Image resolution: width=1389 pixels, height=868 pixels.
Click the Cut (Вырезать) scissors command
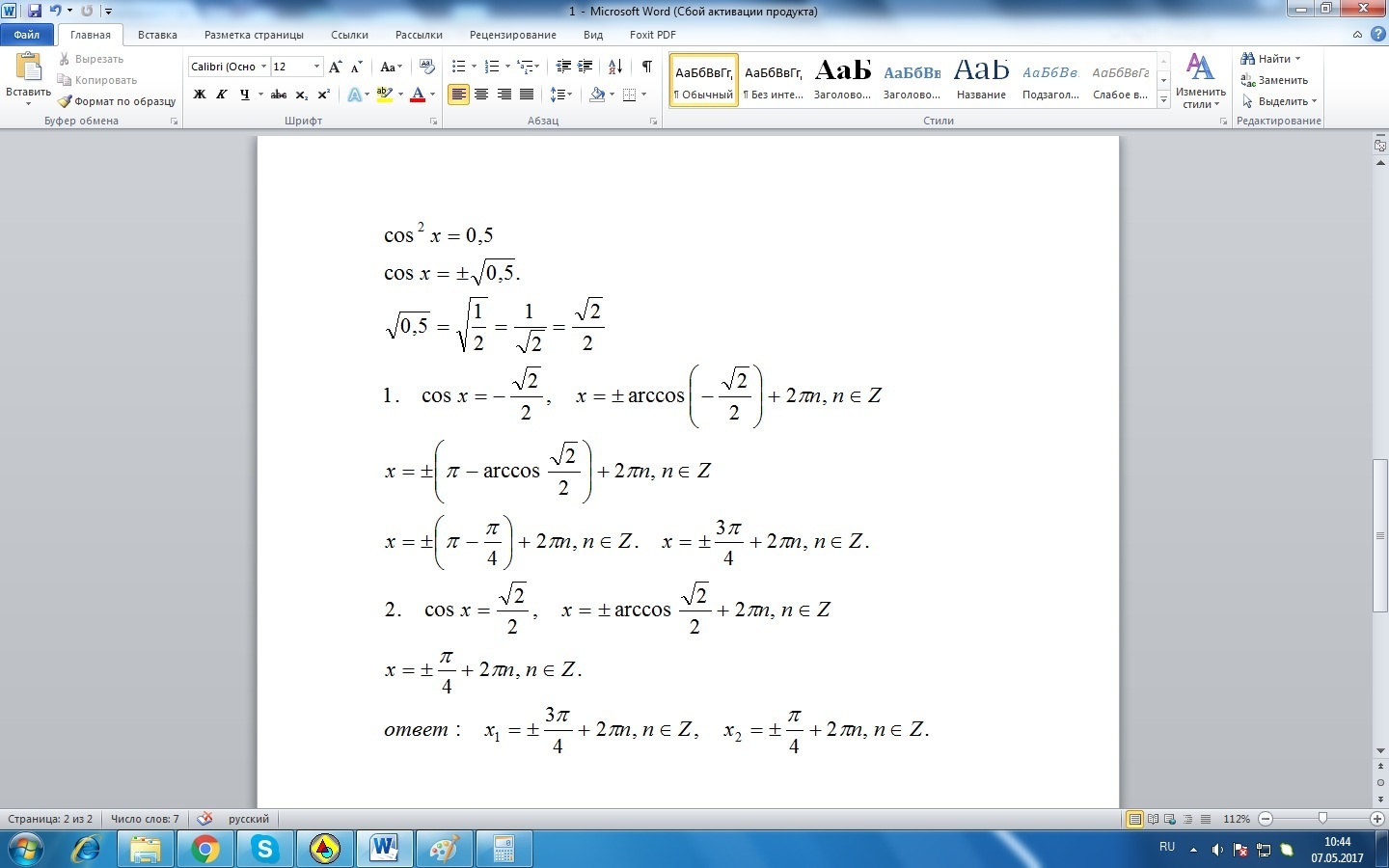[x=91, y=59]
